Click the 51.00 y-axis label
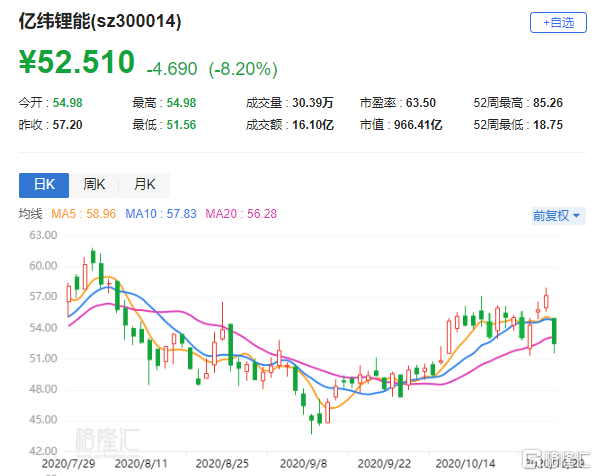Viewport: 597px width, 476px height. tap(43, 358)
